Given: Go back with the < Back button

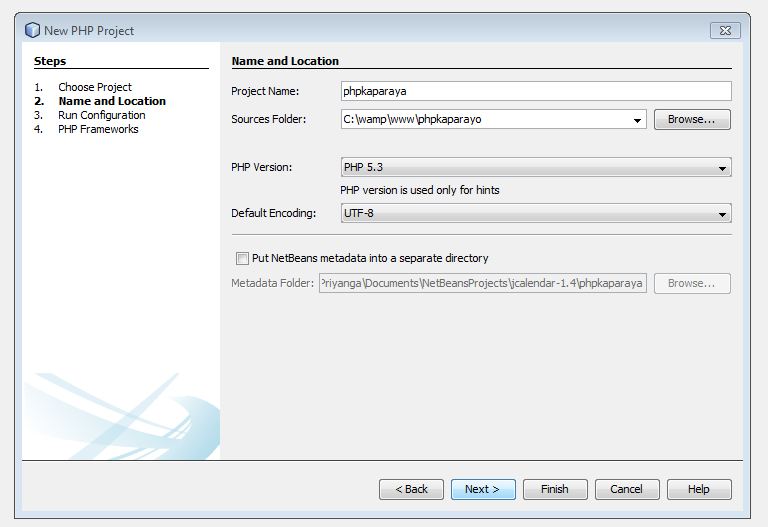Looking at the screenshot, I should click(411, 489).
